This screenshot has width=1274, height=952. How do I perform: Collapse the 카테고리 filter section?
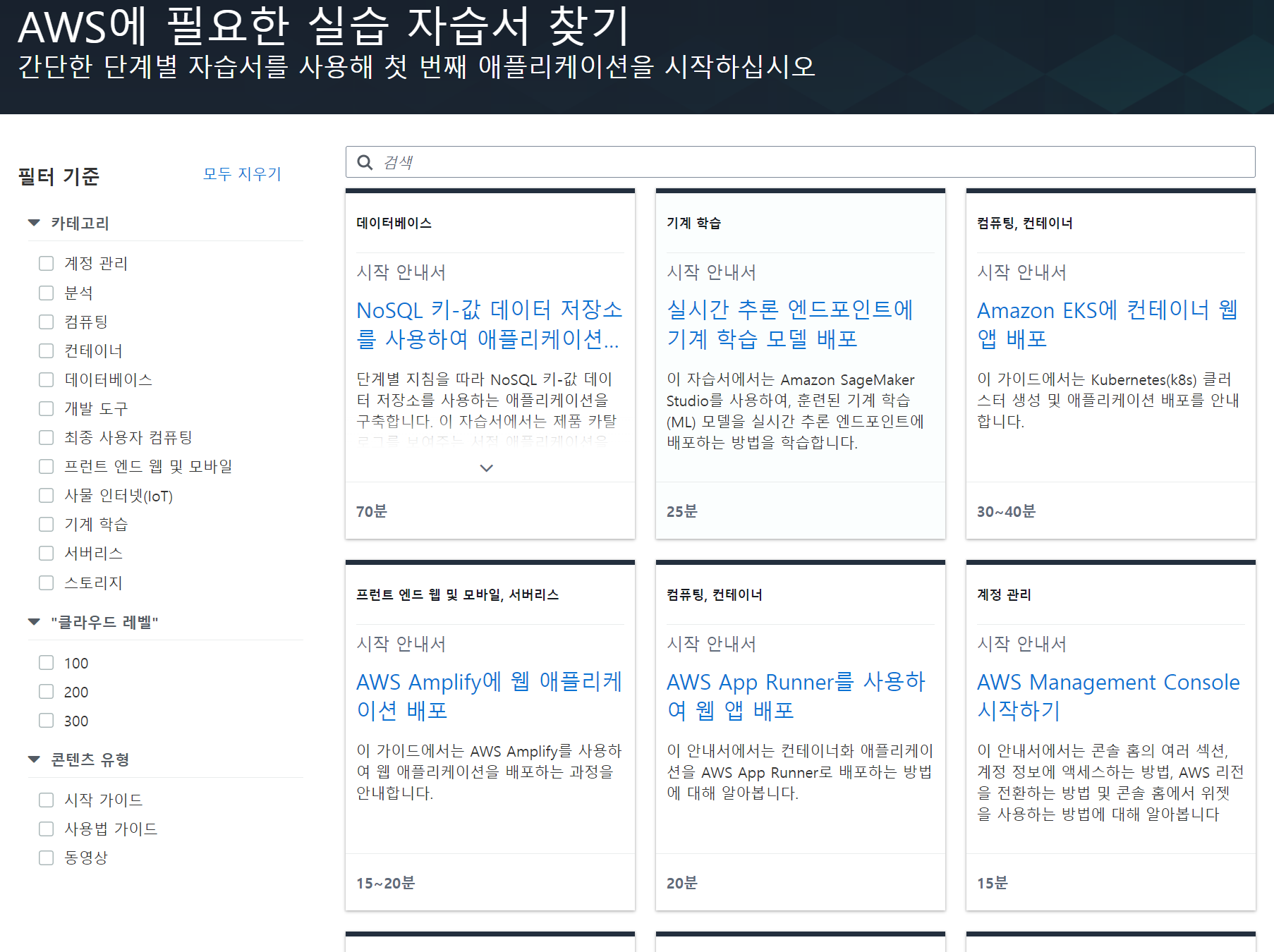34,223
